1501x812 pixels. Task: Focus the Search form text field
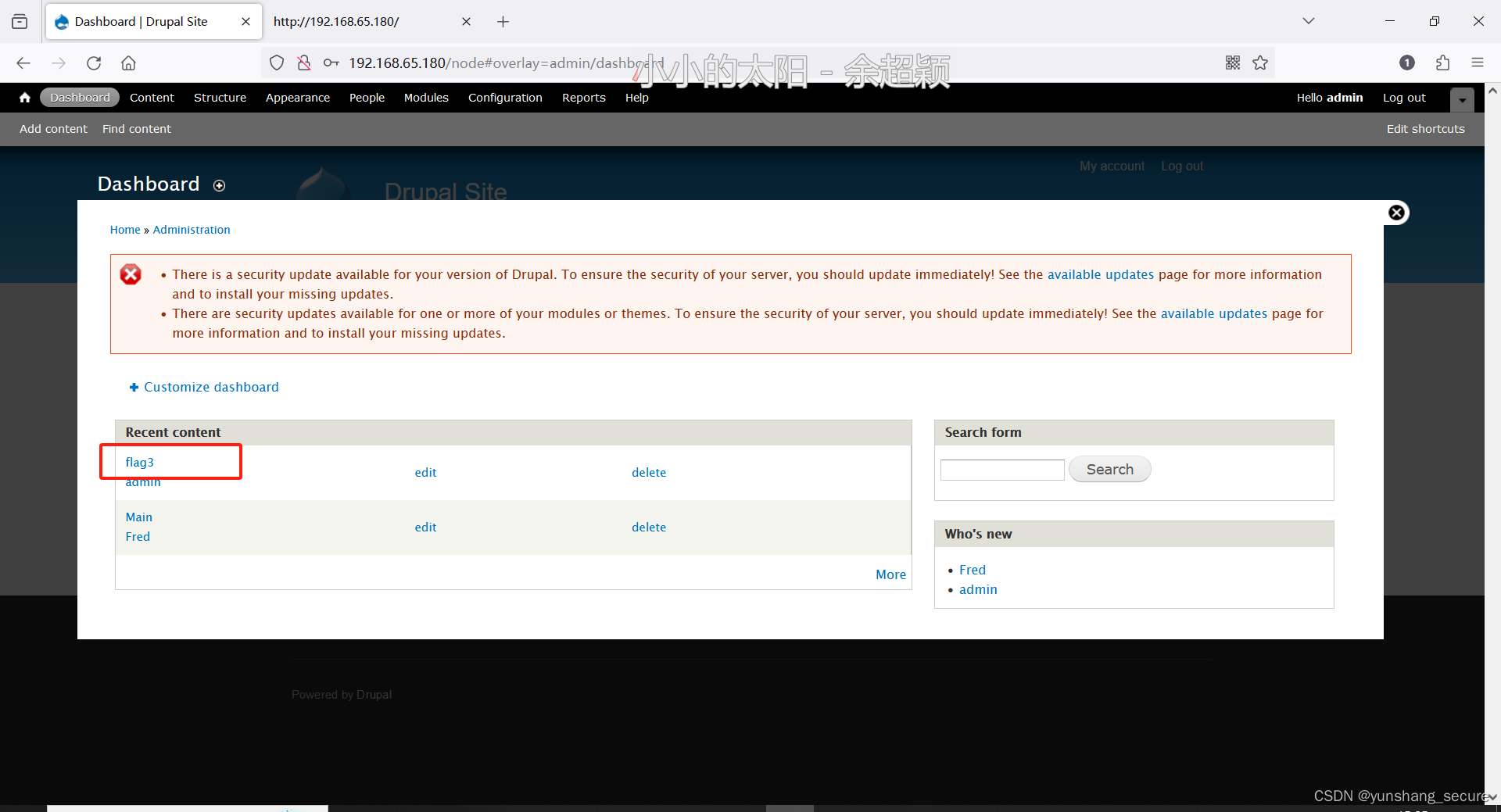coord(1002,470)
